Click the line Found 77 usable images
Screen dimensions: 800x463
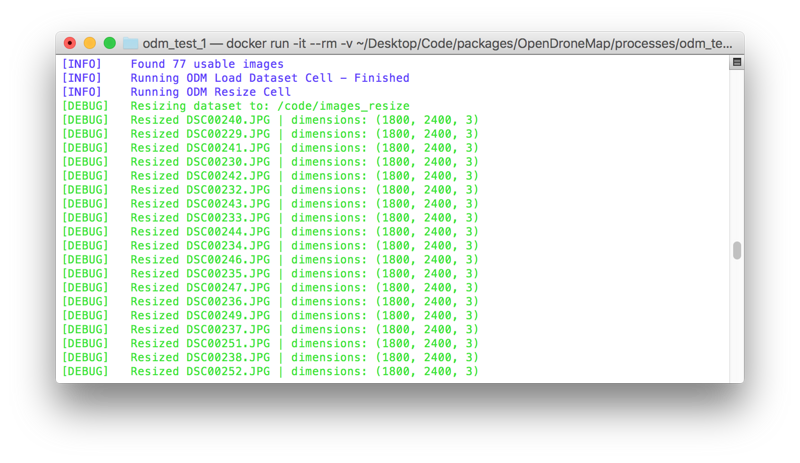(x=172, y=64)
